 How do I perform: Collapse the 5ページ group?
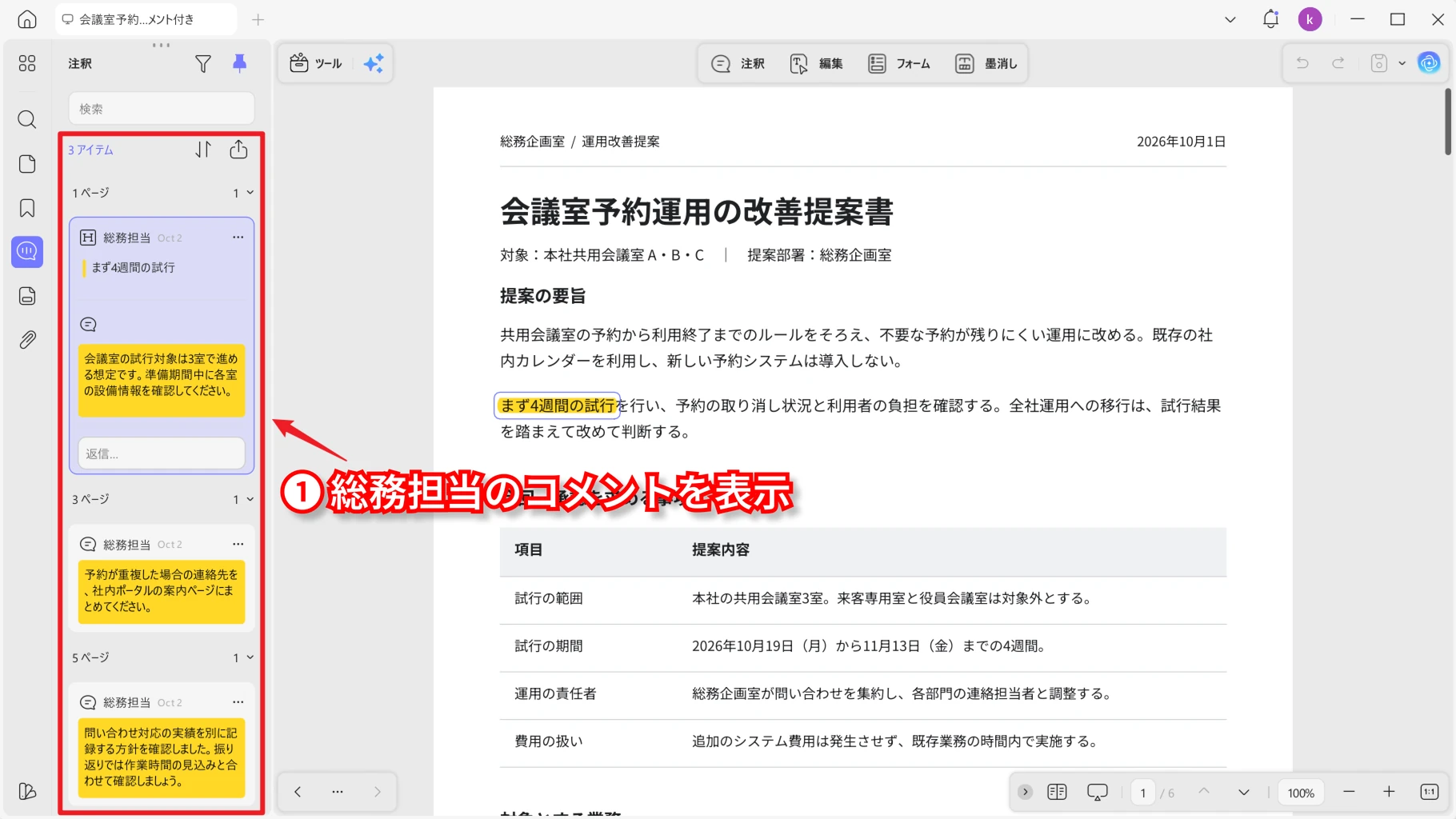250,657
